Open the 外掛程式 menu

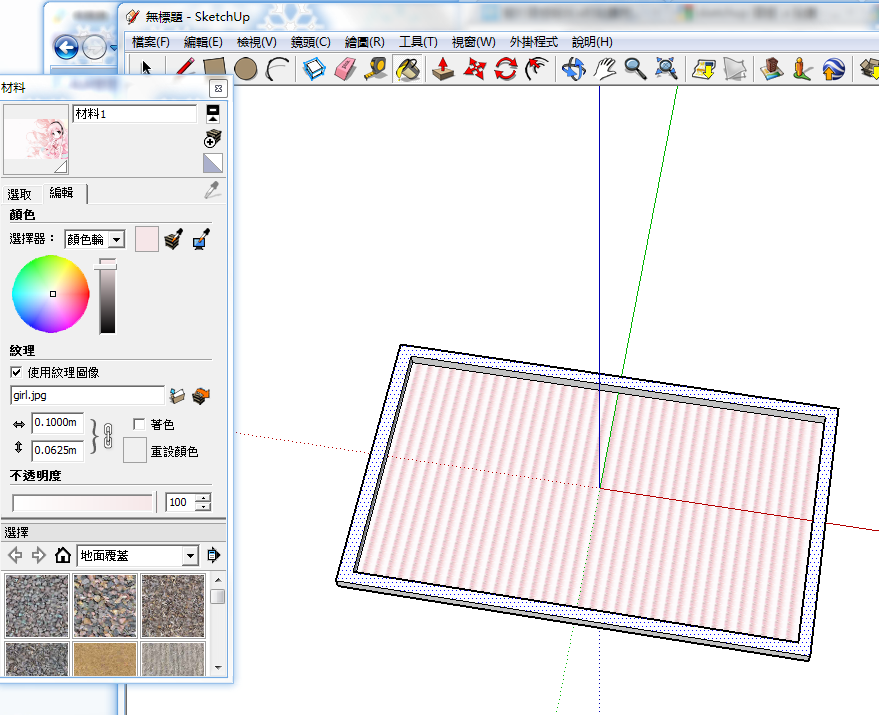(x=534, y=42)
